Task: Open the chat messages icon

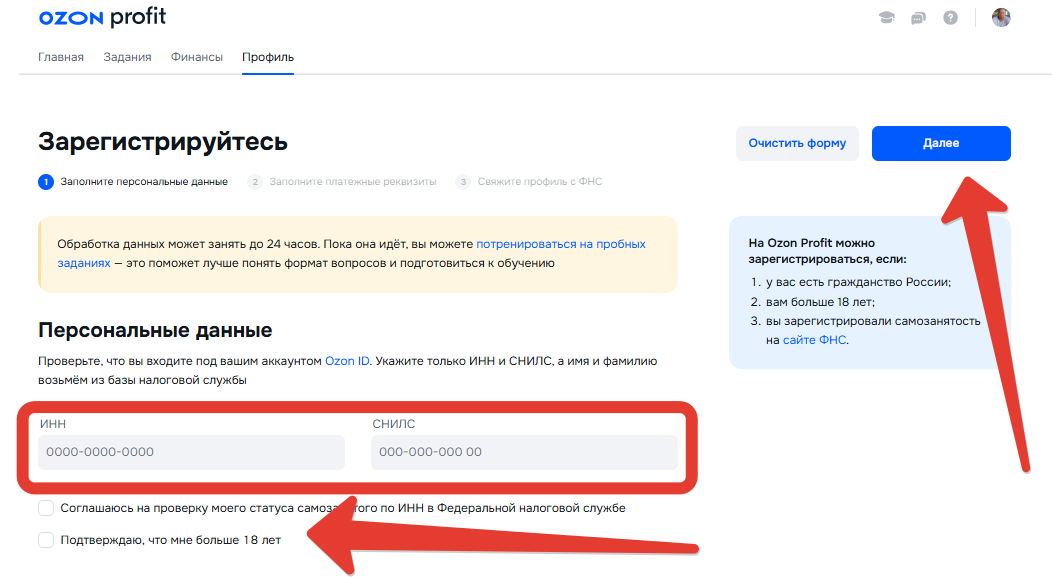Action: tap(918, 18)
